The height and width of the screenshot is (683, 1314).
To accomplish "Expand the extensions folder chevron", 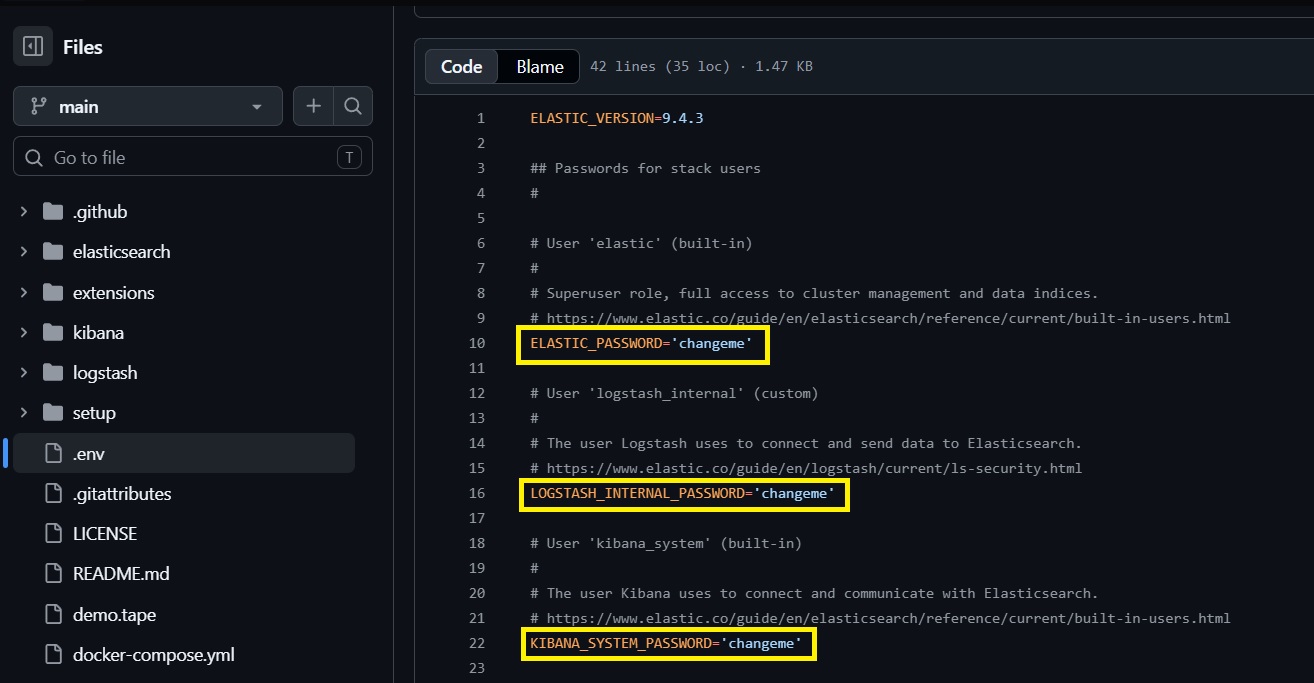I will click(24, 293).
